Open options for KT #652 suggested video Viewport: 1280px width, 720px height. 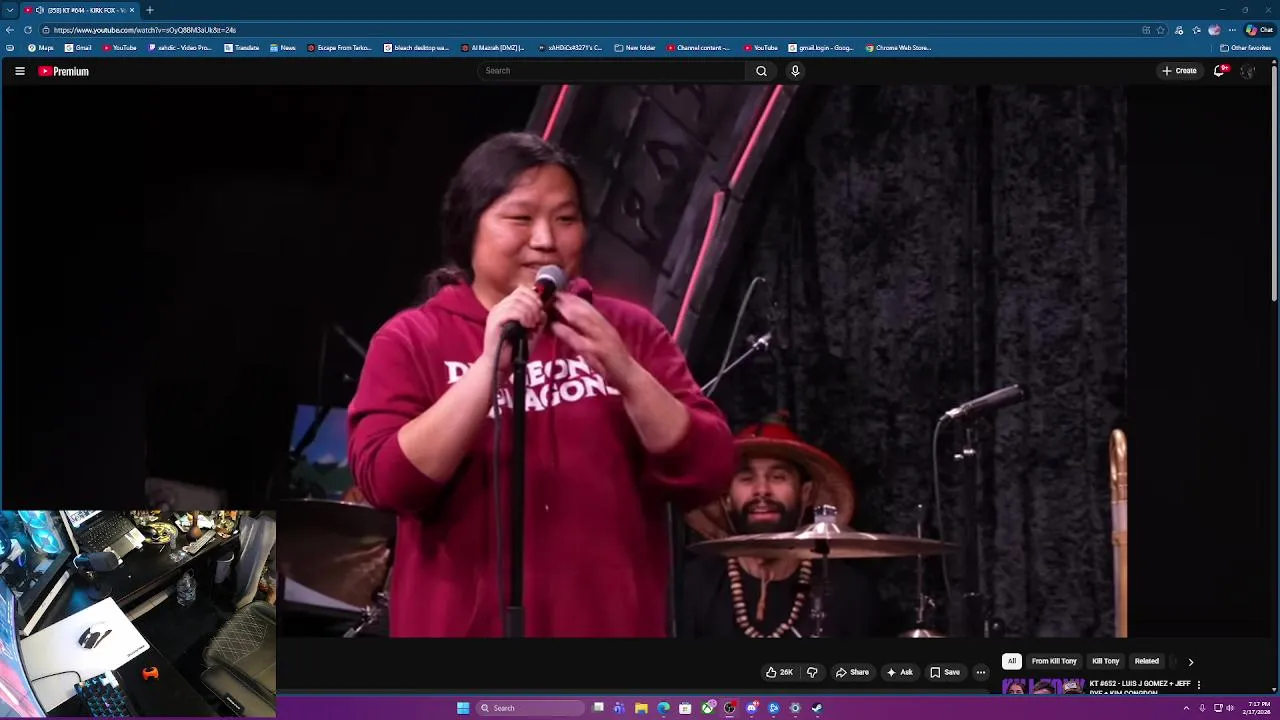click(x=1199, y=685)
